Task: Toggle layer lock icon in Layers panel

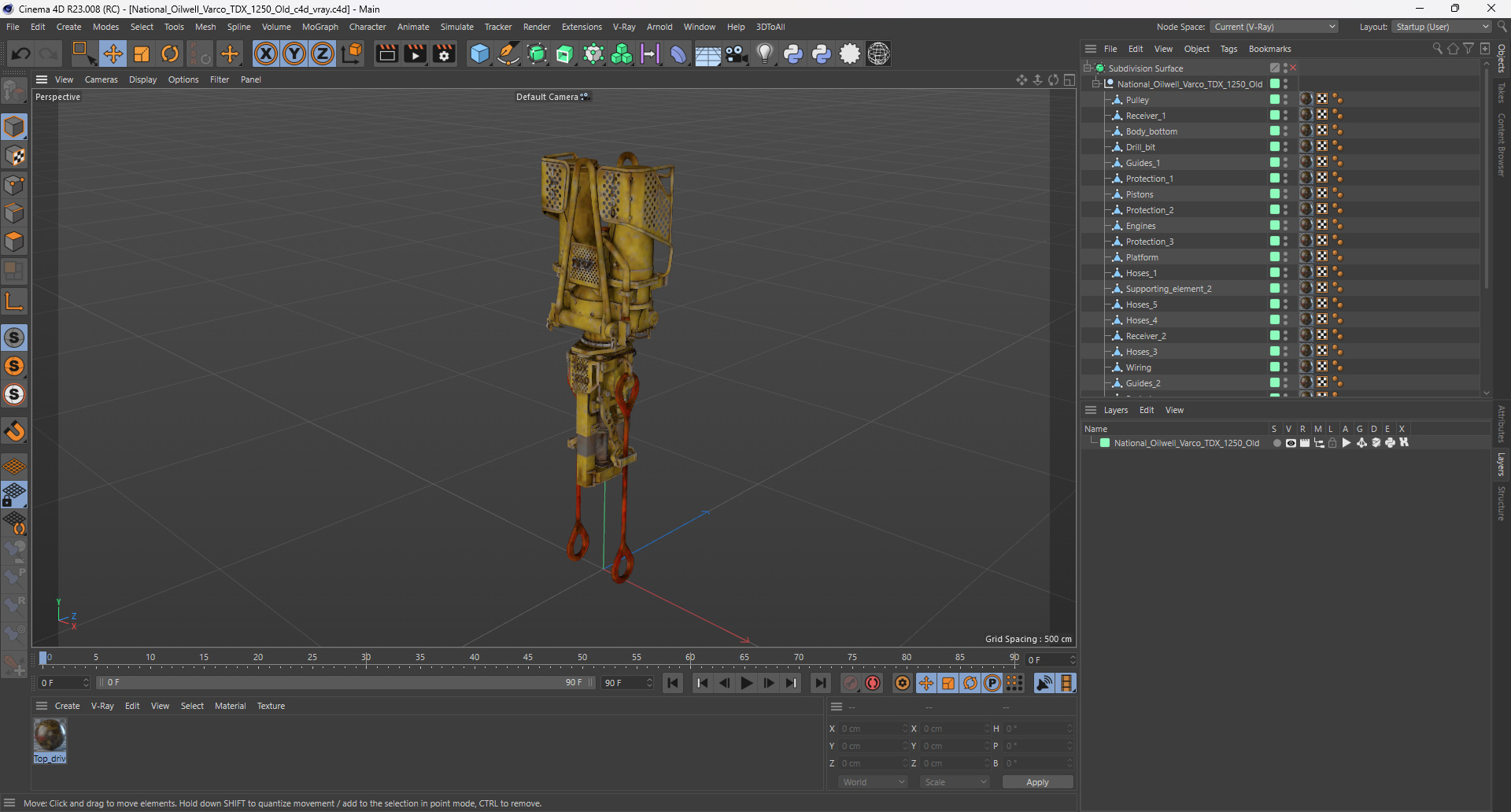Action: tap(1332, 443)
